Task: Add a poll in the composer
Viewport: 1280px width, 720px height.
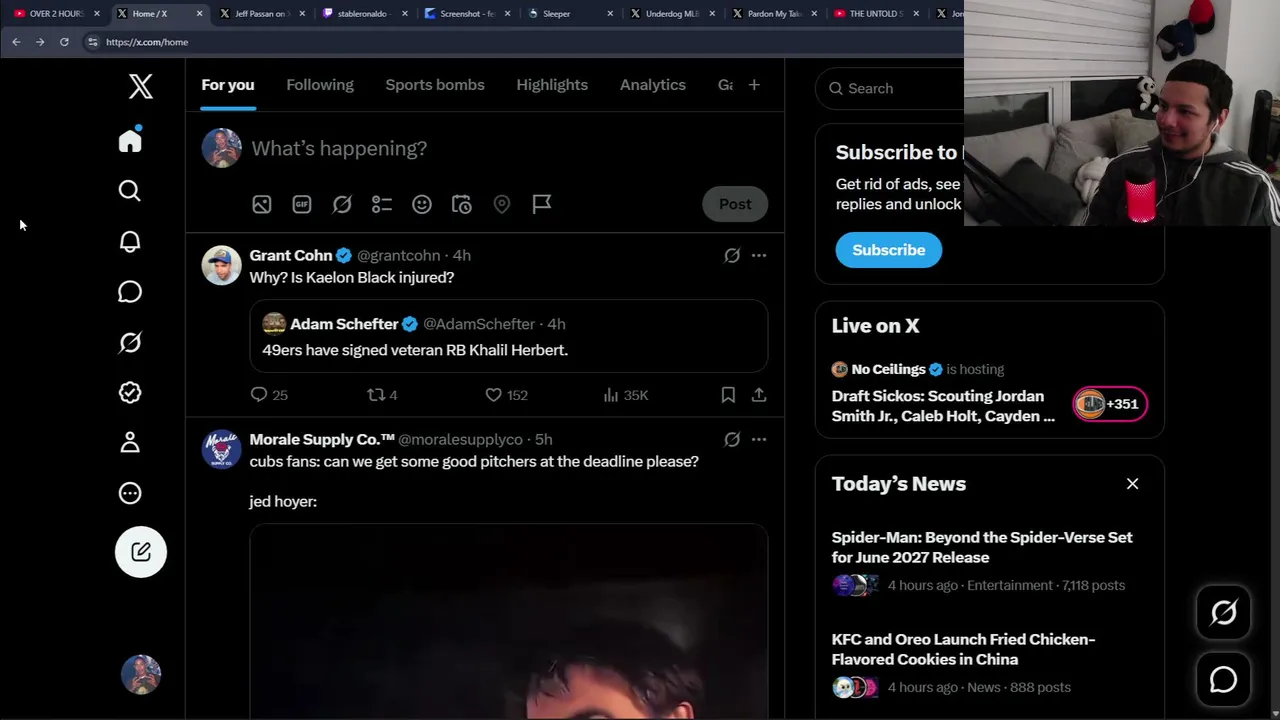Action: pos(382,204)
